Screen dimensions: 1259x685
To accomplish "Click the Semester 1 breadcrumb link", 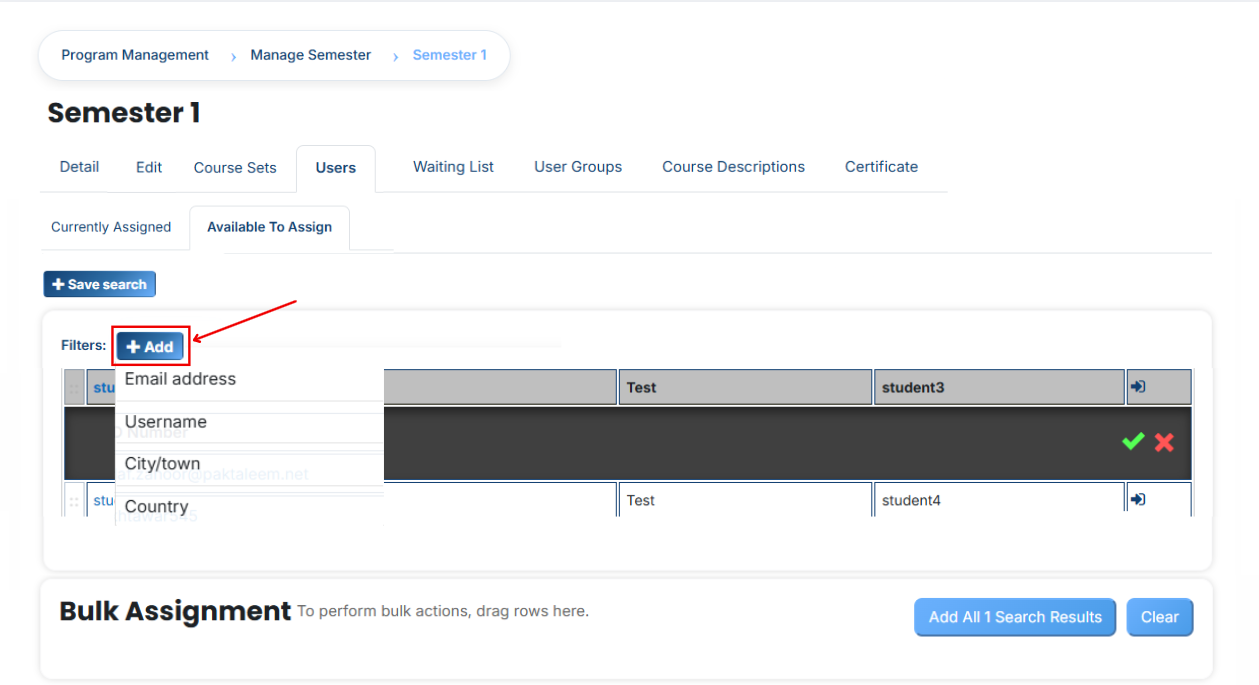I will pos(450,55).
